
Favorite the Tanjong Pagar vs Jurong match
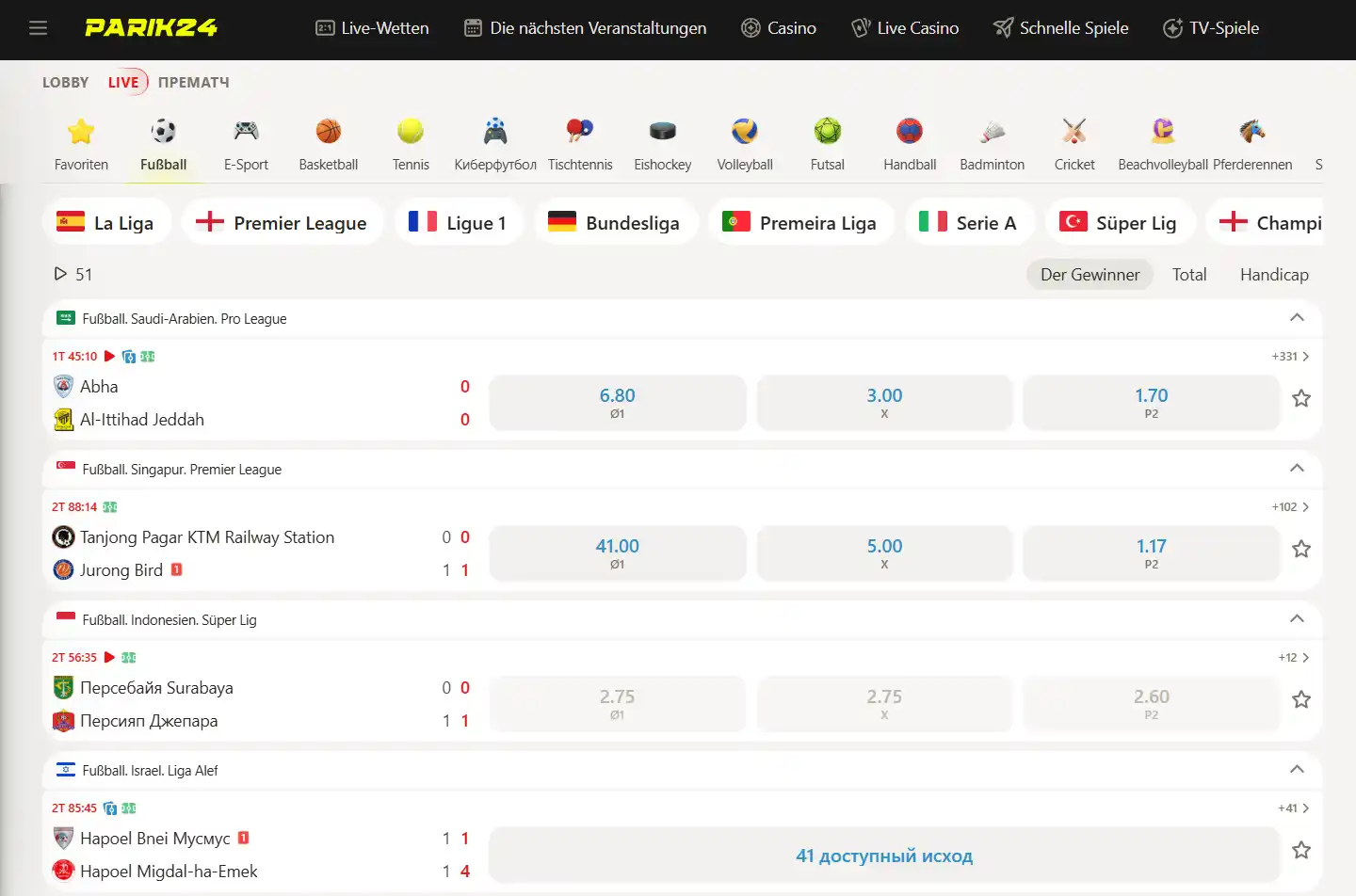pos(1301,549)
